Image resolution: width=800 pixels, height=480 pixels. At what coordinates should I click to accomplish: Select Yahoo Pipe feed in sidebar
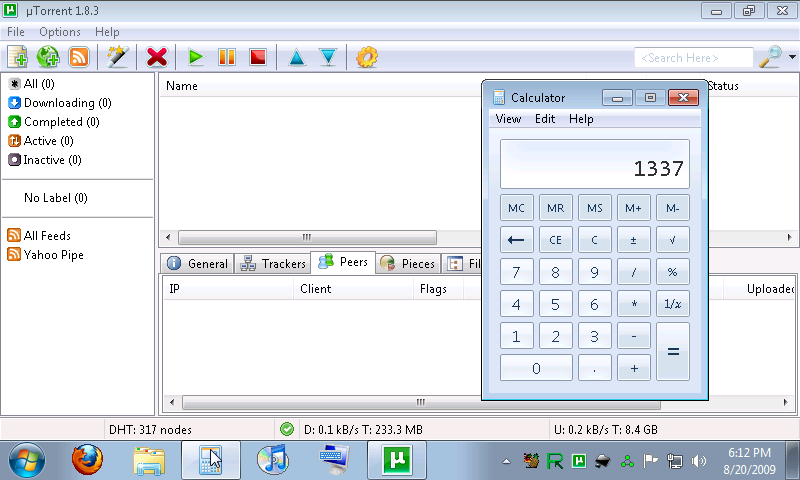(53, 255)
